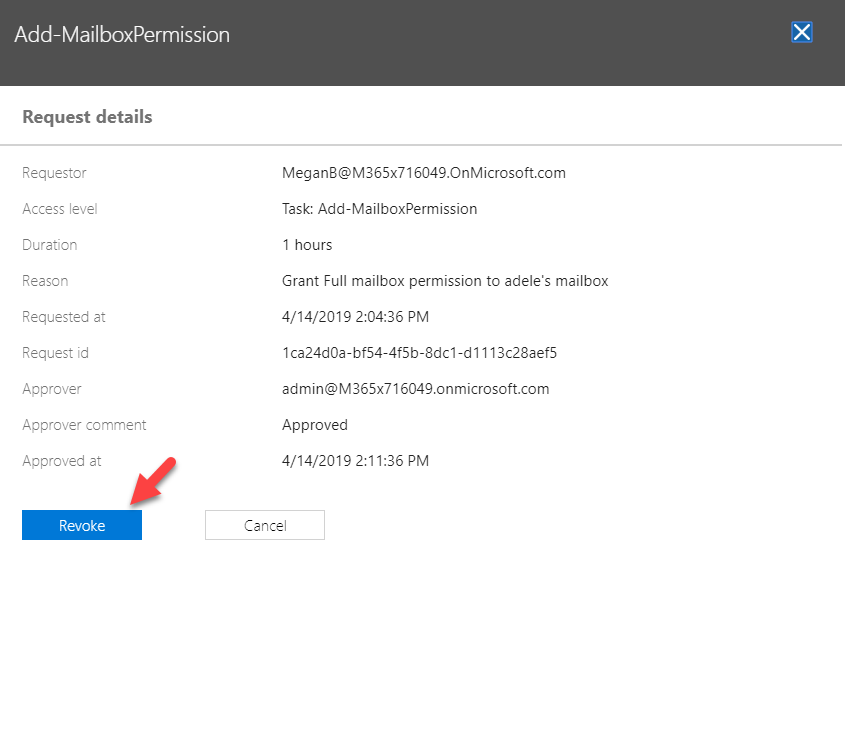Image resolution: width=845 pixels, height=748 pixels.
Task: Click the blue Revoke button
Action: point(82,525)
